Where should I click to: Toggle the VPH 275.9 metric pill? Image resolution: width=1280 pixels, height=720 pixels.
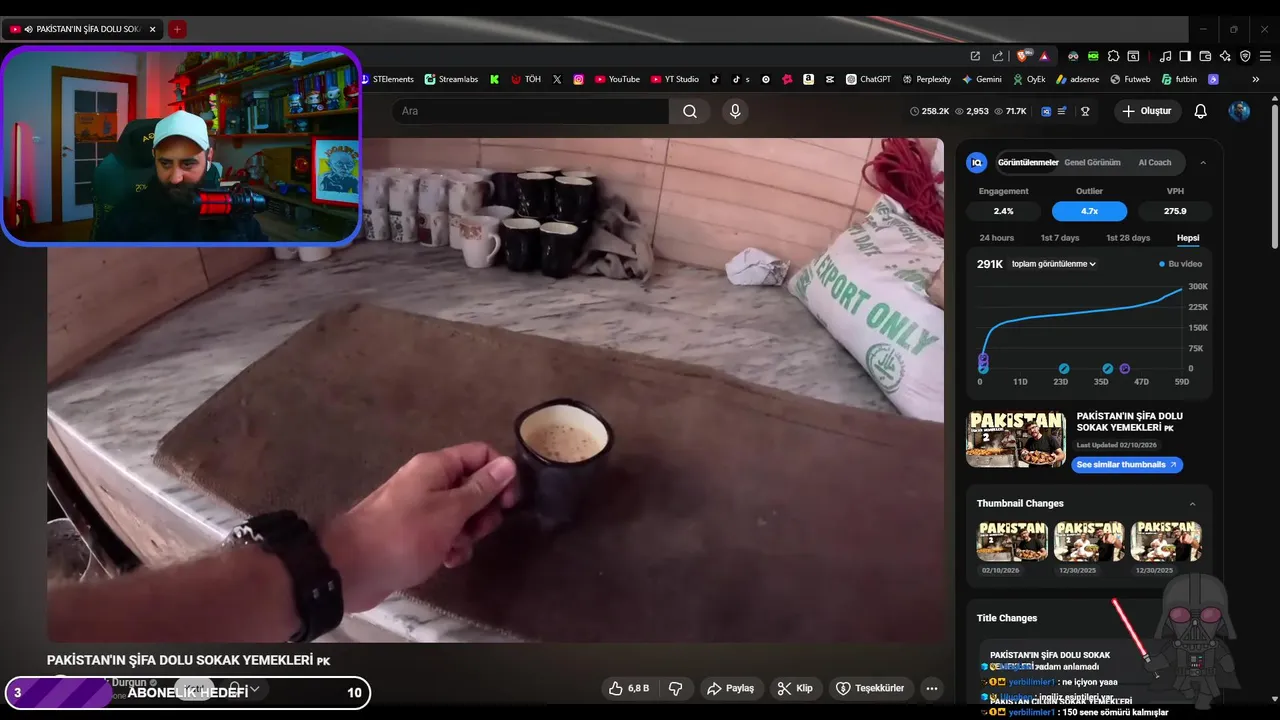[1175, 211]
